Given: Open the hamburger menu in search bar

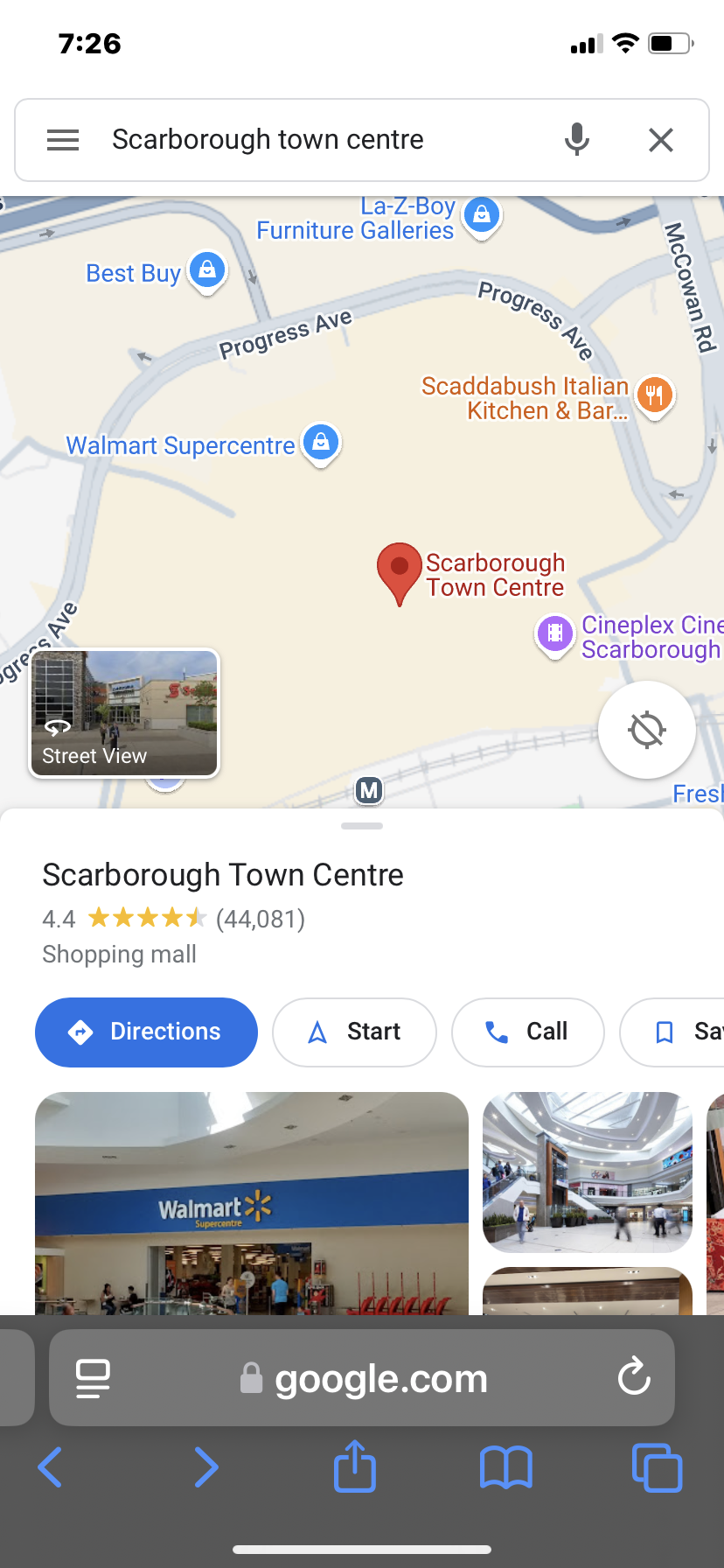Looking at the screenshot, I should pyautogui.click(x=63, y=140).
